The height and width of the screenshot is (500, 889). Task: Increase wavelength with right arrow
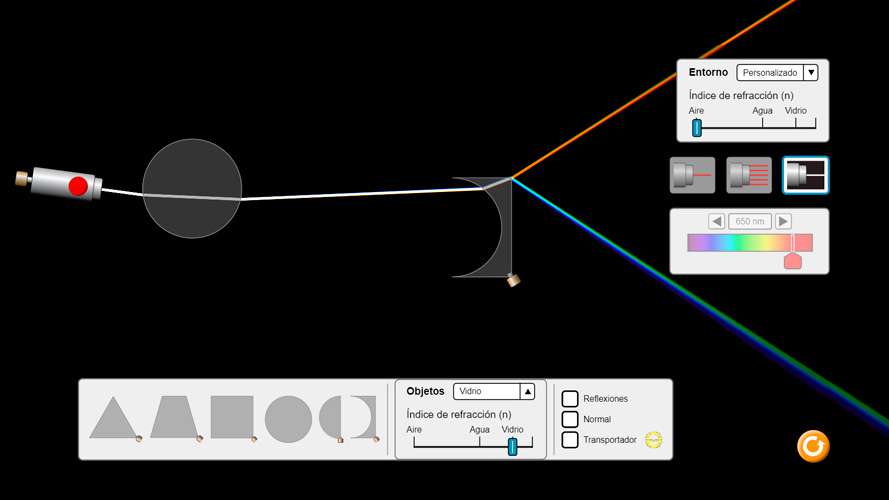coord(783,221)
